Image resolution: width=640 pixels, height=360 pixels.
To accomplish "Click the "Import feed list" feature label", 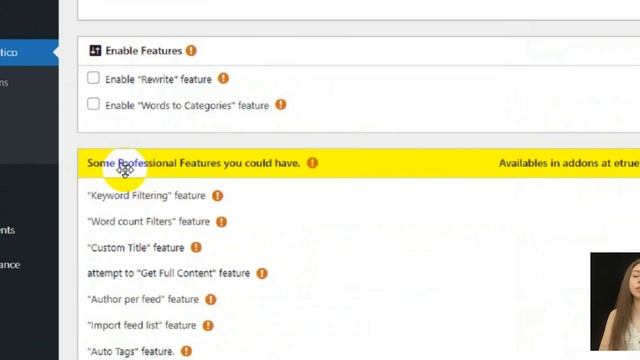I will coord(142,326).
